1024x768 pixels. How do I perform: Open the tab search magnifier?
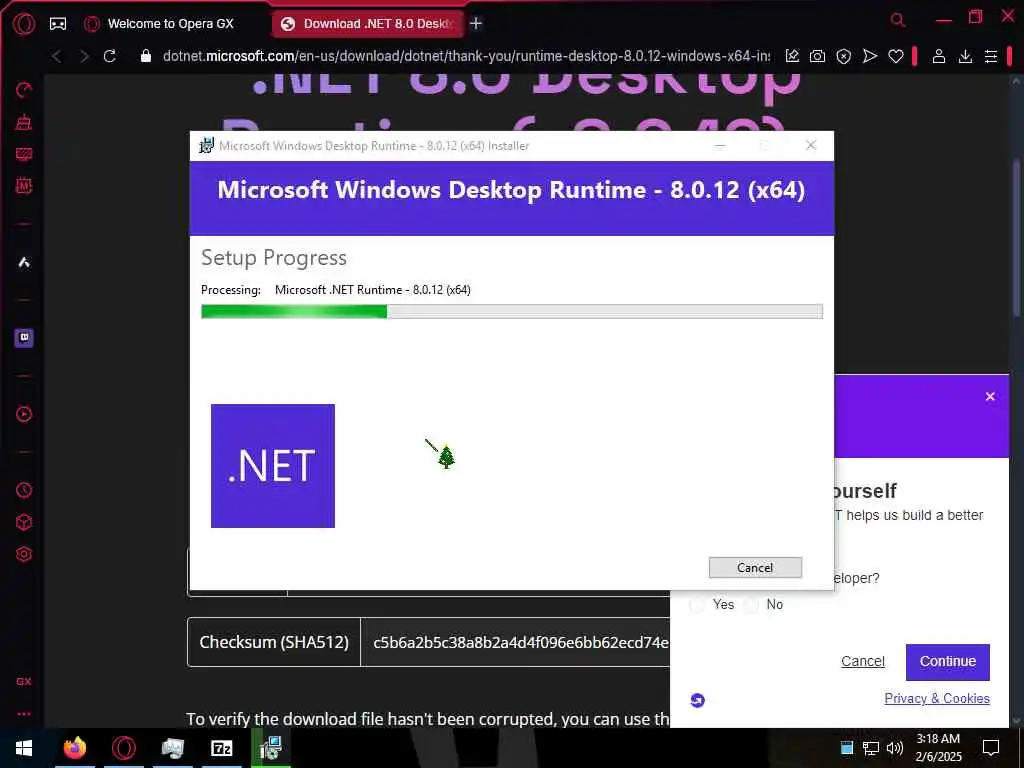(x=898, y=20)
